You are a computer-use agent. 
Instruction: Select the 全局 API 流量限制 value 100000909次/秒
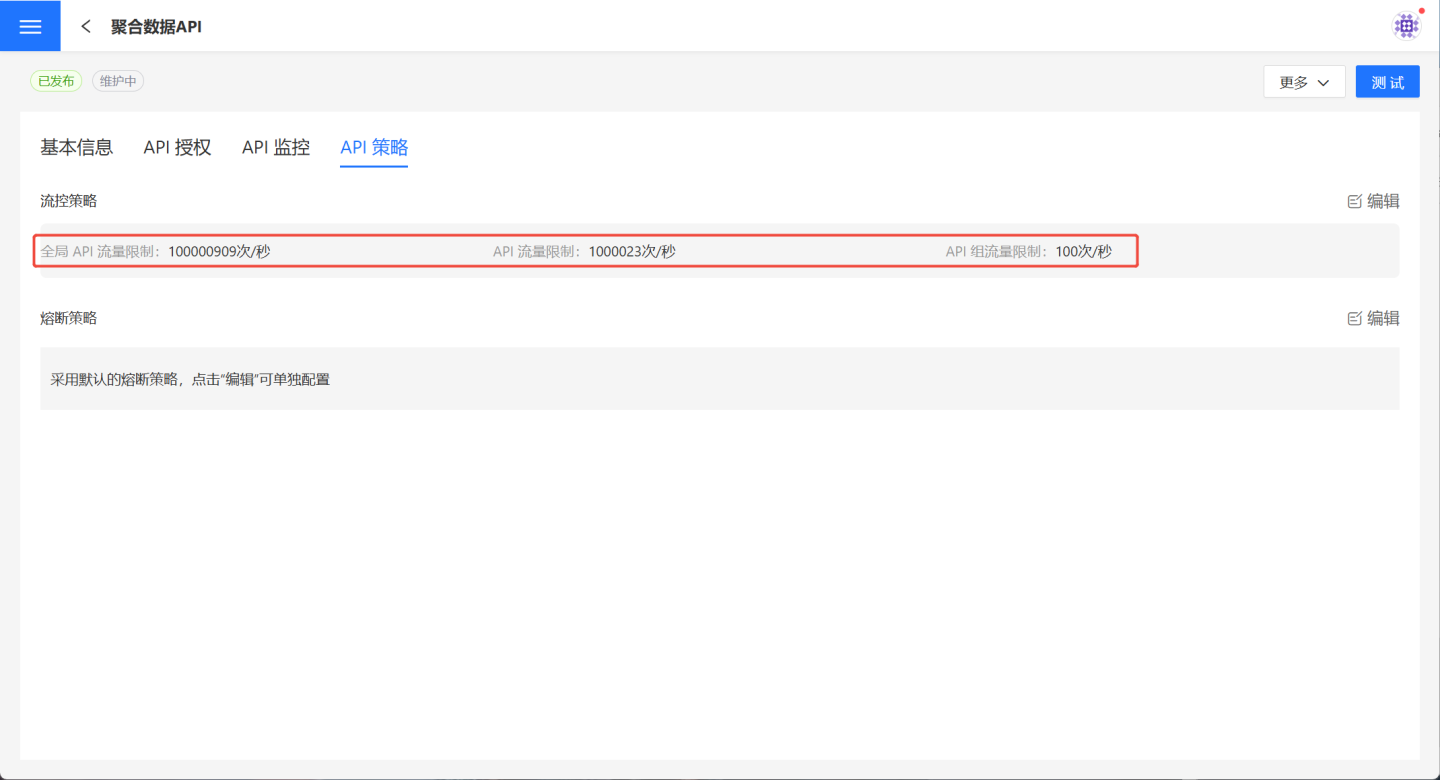(x=219, y=251)
